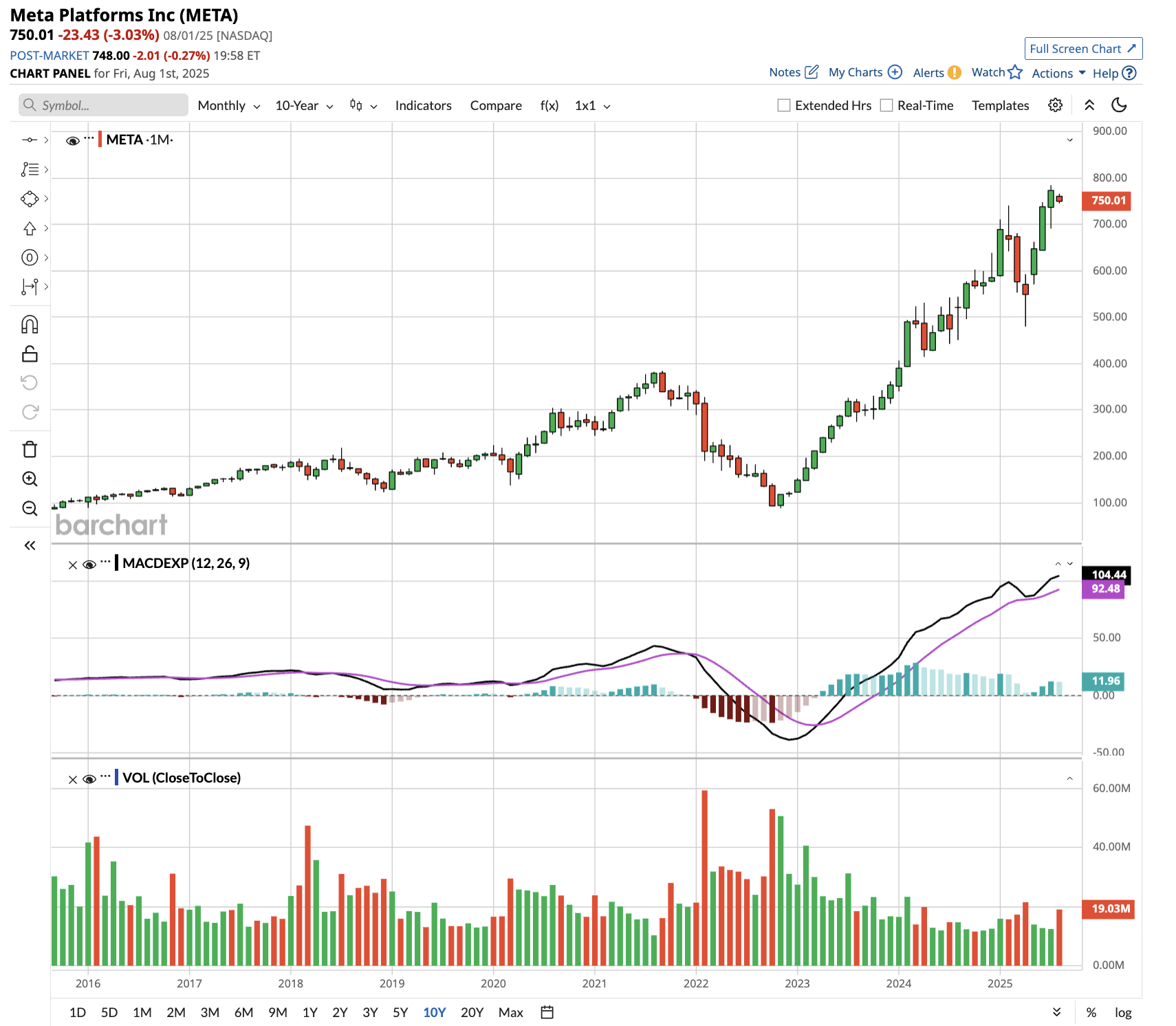Viewport: 1176px width, 1026px height.
Task: Open the Notes editor icon
Action: coord(812,72)
